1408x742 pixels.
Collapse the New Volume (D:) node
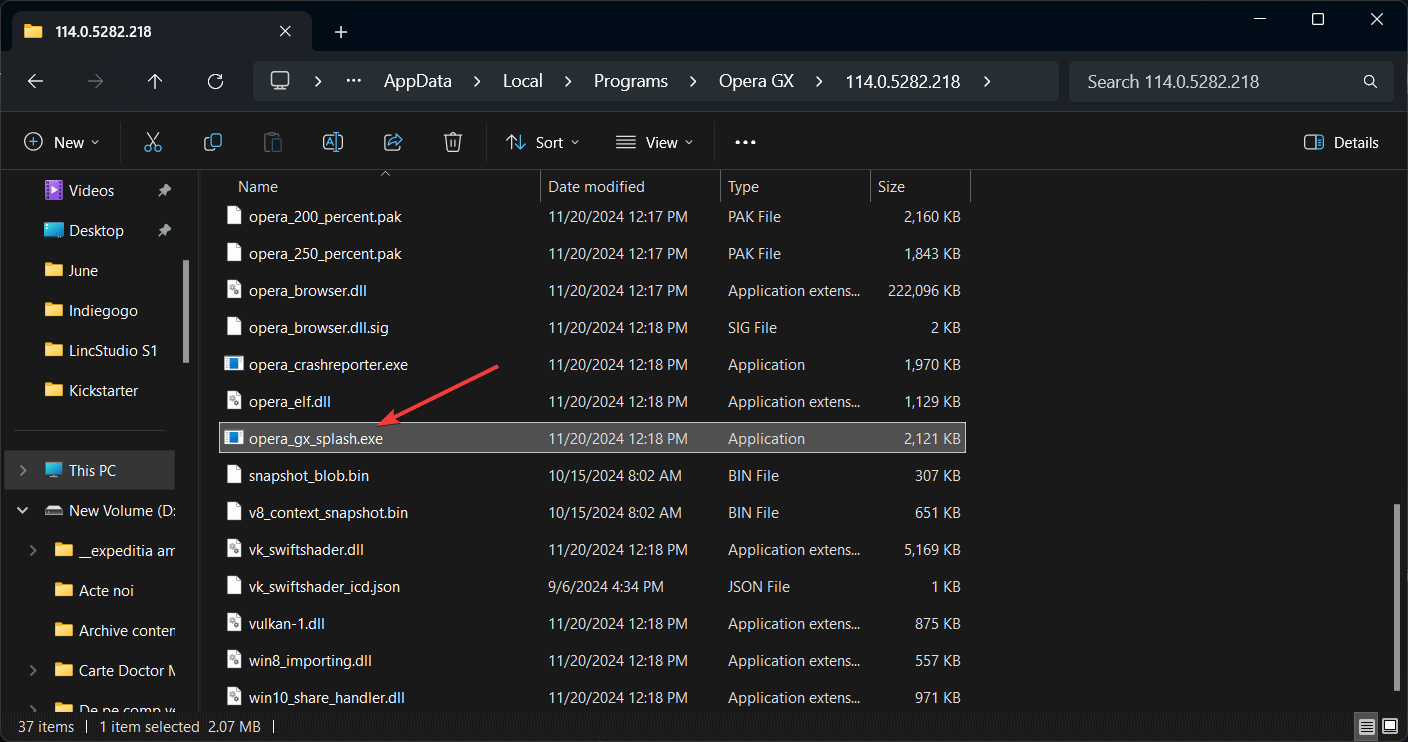point(23,510)
